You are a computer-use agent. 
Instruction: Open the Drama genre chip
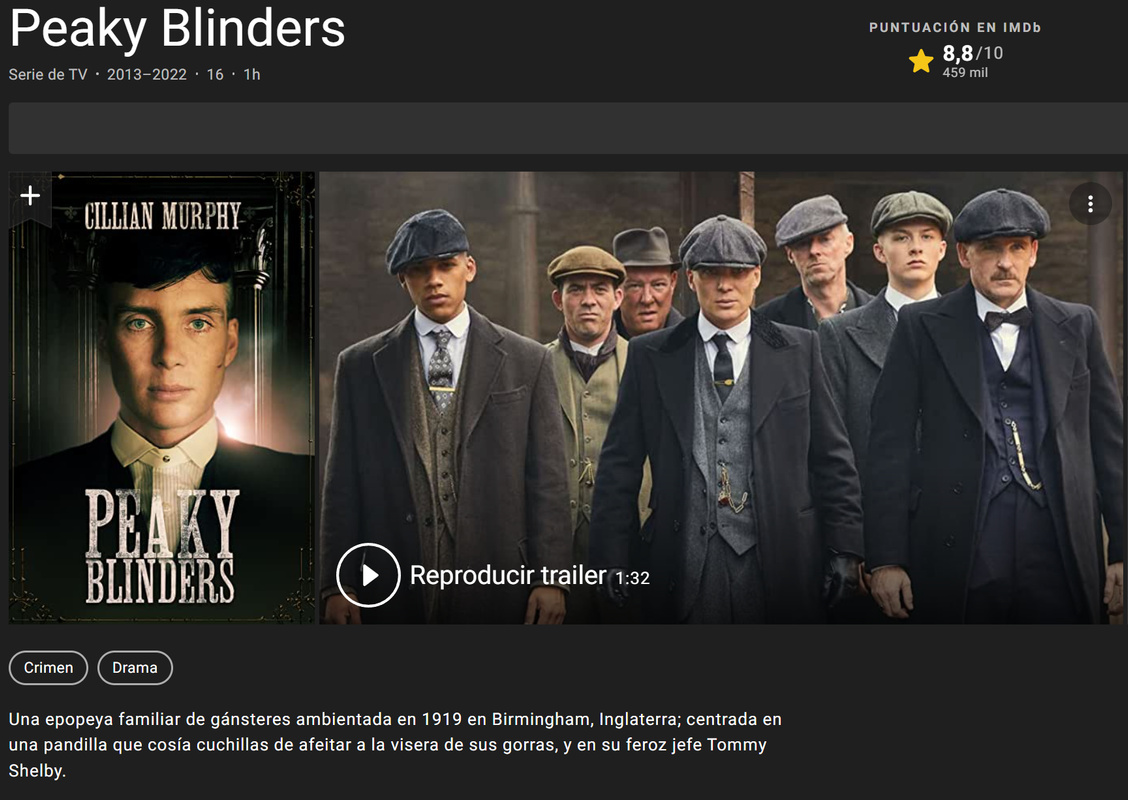point(135,668)
